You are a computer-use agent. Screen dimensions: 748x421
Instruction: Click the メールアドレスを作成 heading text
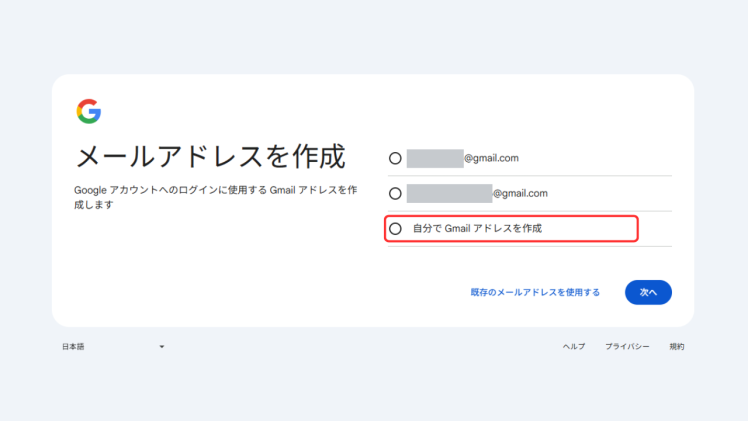210,156
